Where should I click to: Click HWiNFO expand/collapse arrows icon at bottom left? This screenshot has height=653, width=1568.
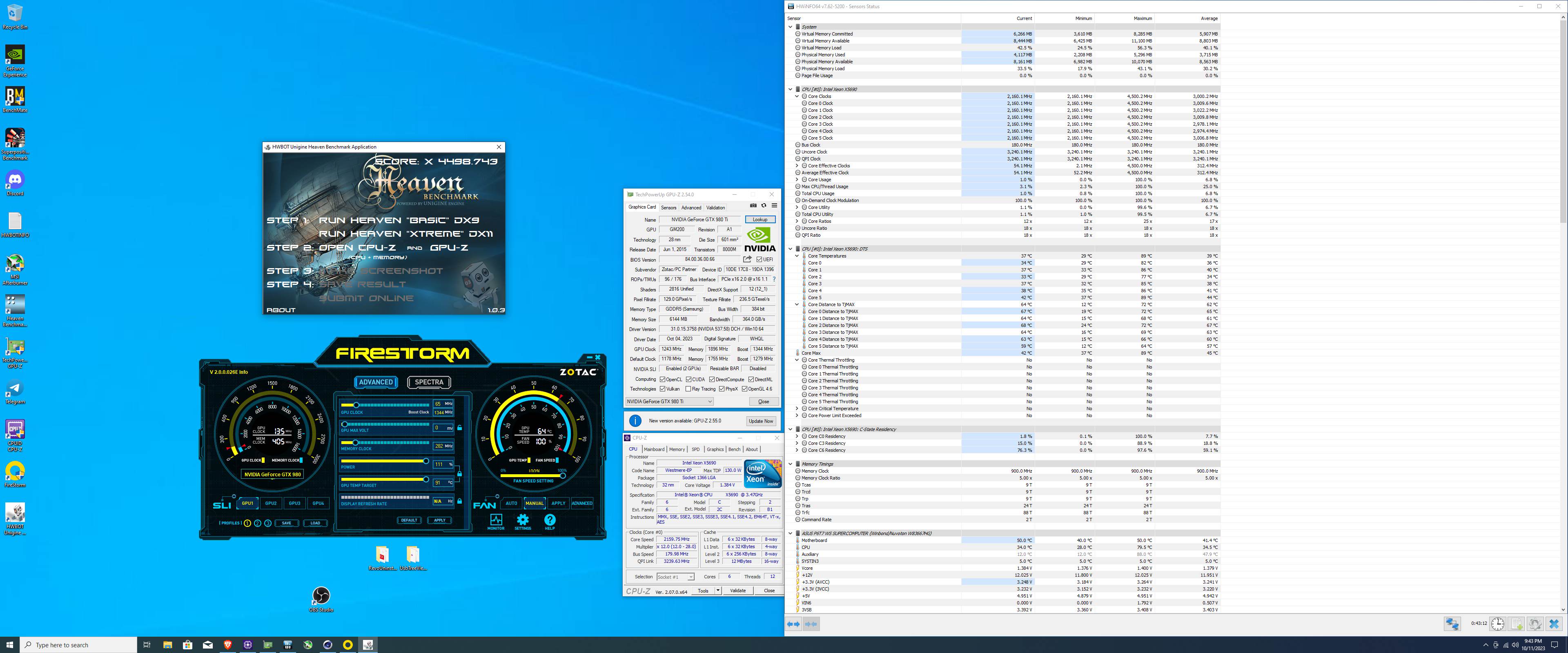(793, 624)
